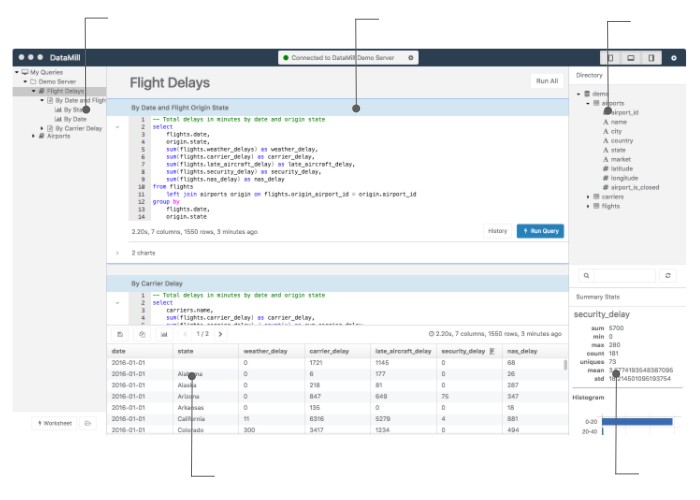Viewport: 700px width, 500px height.
Task: Click the directory search input field
Action: click(618, 275)
